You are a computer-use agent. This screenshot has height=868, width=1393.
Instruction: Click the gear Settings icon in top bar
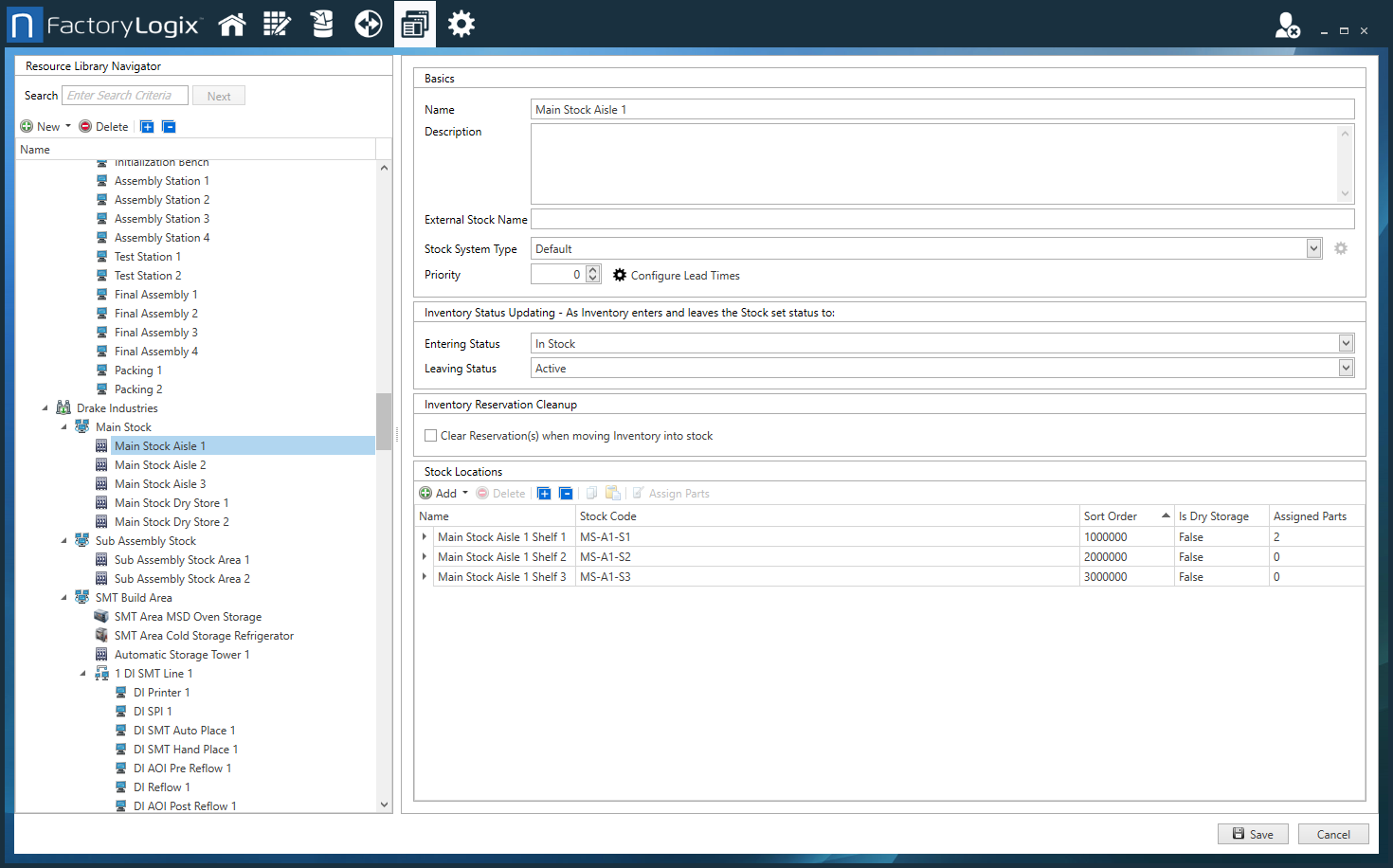click(x=461, y=25)
